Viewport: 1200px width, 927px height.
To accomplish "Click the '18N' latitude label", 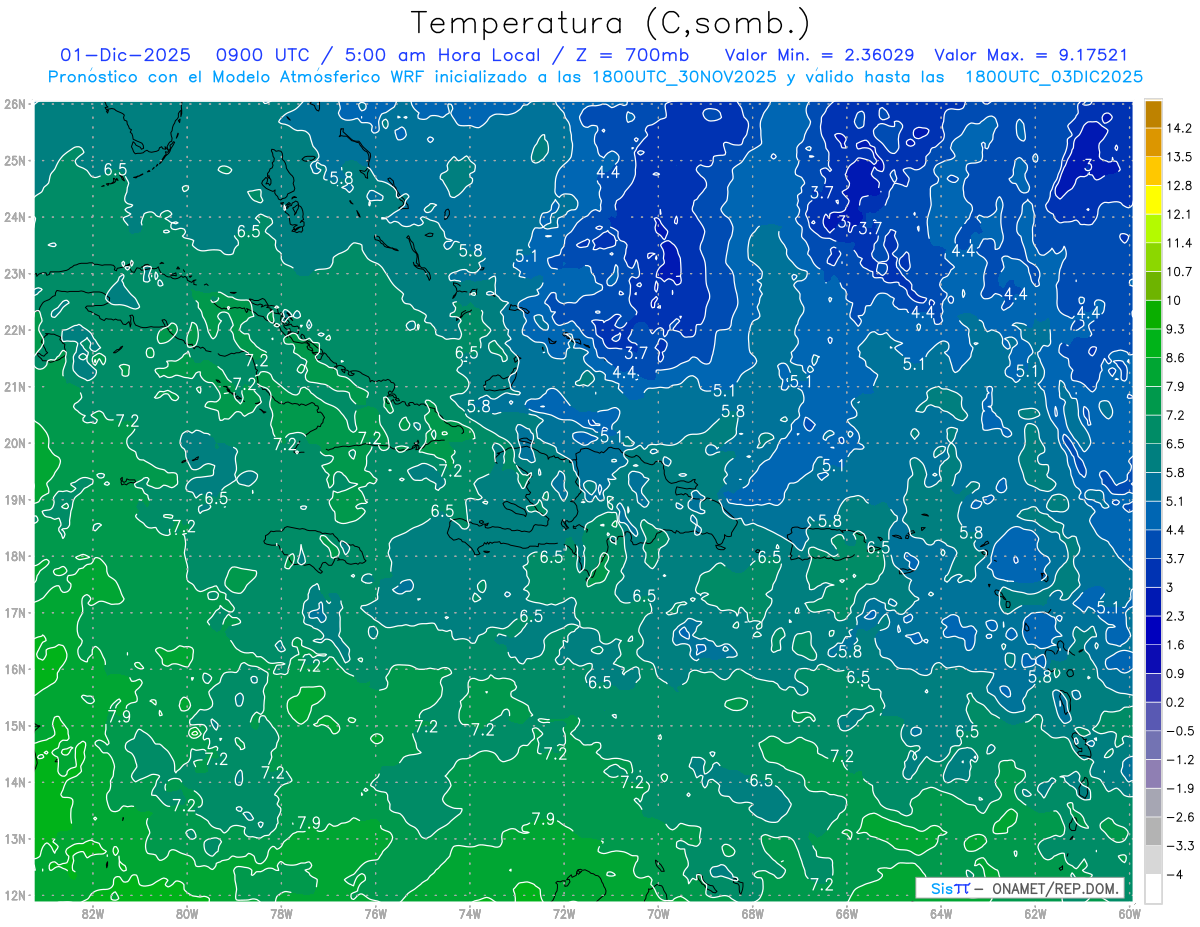I will (14, 556).
